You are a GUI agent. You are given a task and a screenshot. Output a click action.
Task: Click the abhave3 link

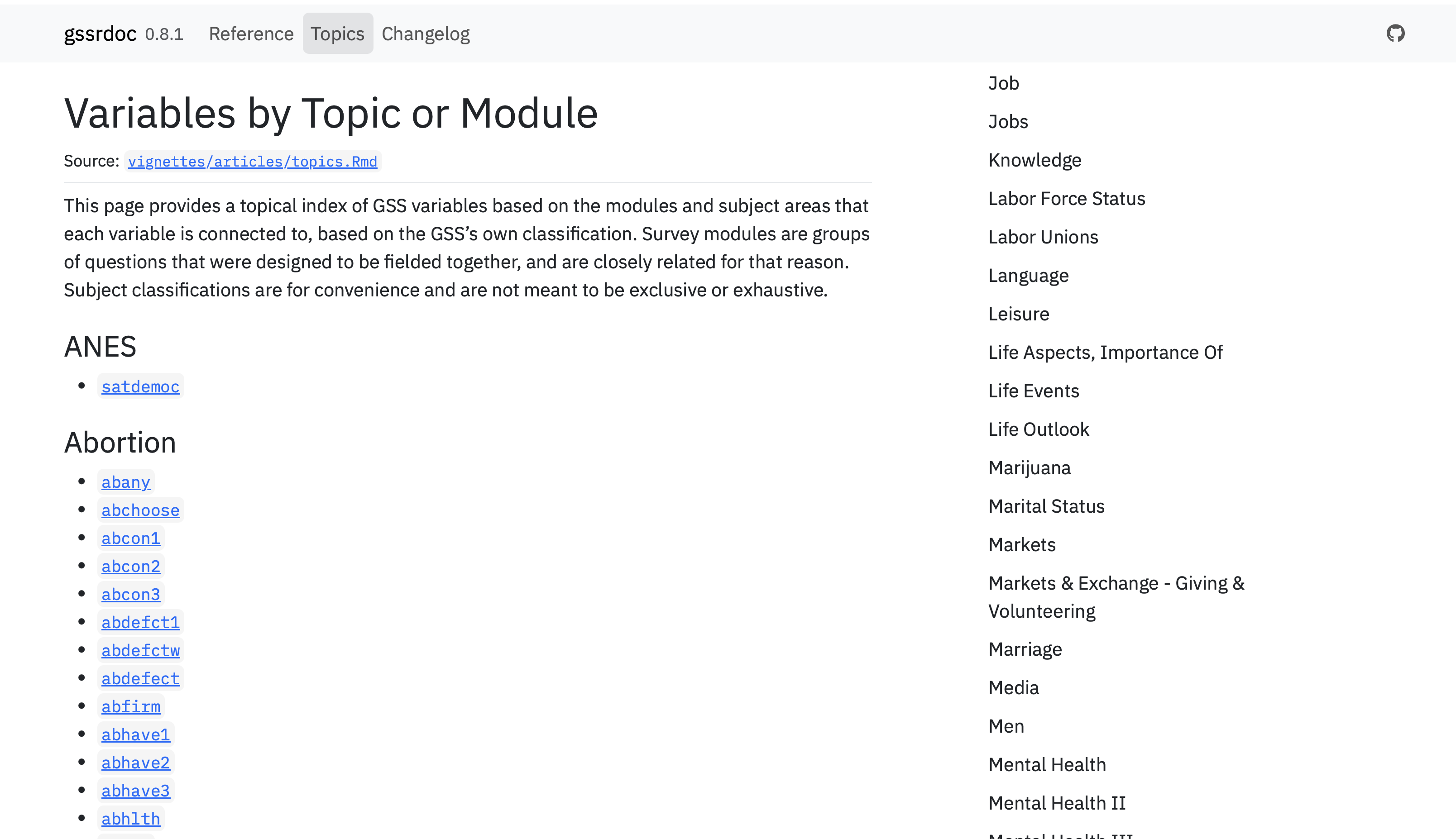[x=135, y=791]
